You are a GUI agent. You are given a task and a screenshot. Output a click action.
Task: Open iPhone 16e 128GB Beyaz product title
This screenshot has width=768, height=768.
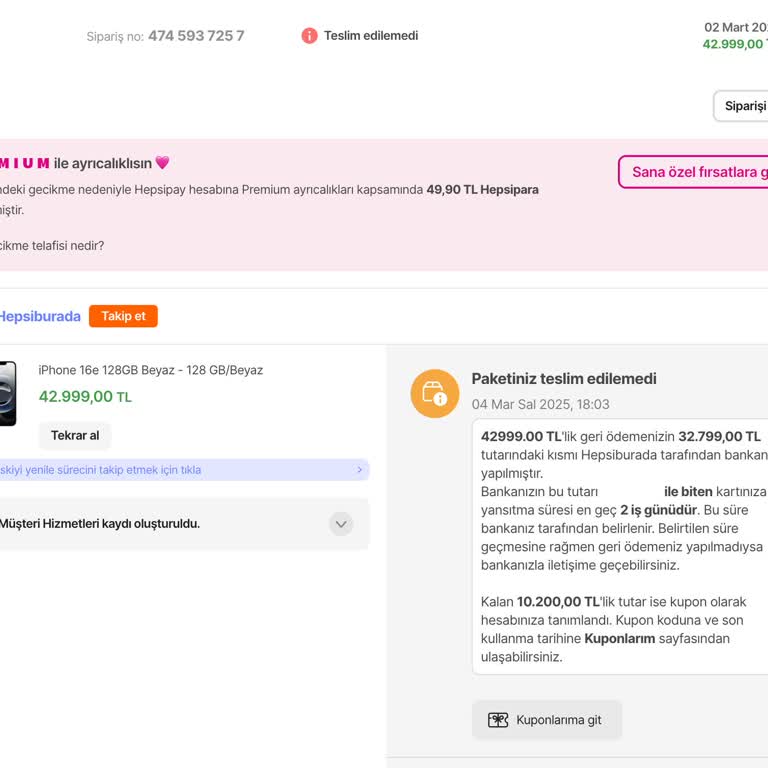pyautogui.click(x=151, y=370)
